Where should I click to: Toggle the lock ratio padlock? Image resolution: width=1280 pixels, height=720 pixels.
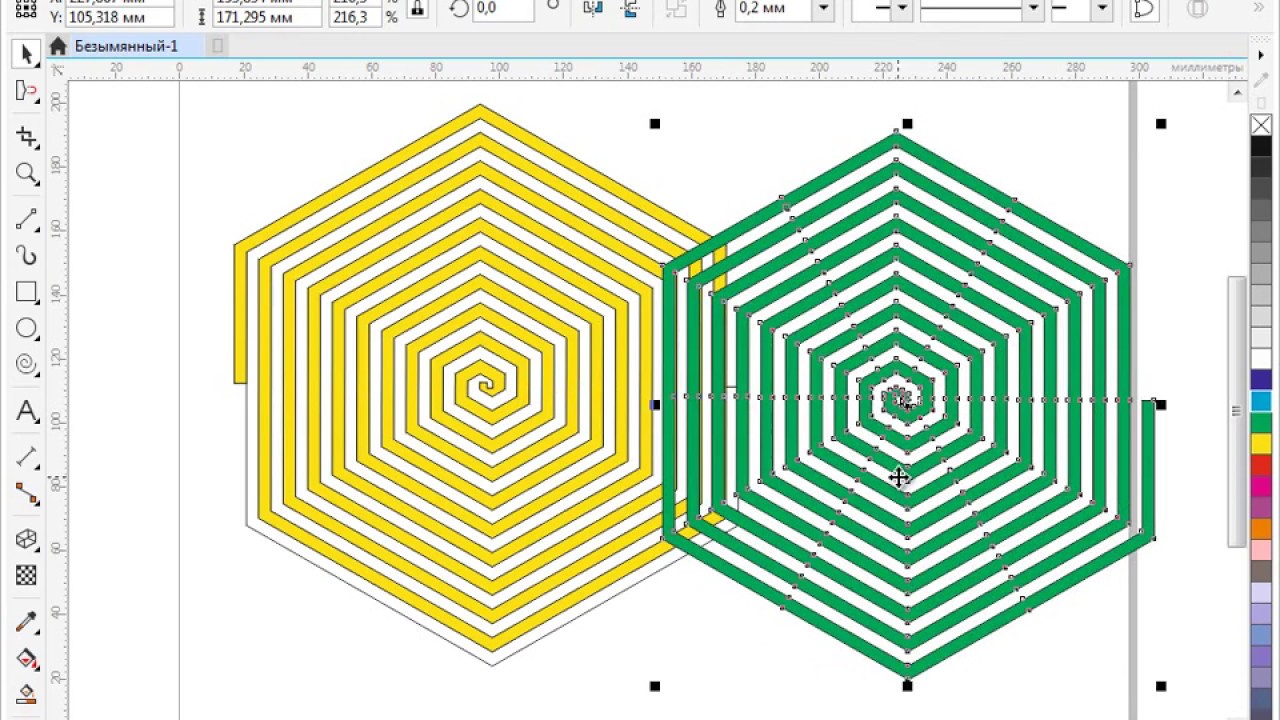click(x=418, y=9)
